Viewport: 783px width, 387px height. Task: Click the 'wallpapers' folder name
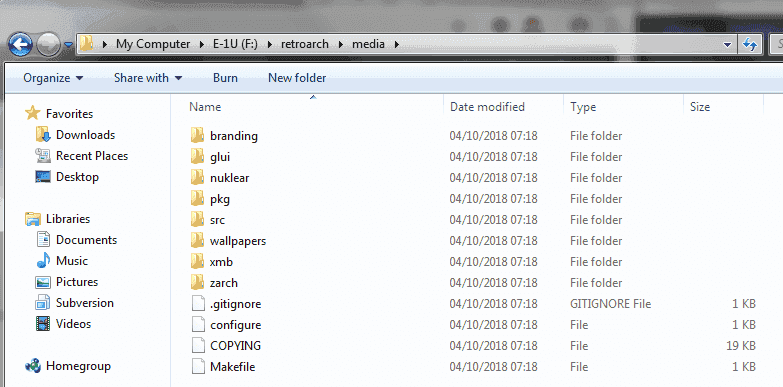pyautogui.click(x=238, y=241)
